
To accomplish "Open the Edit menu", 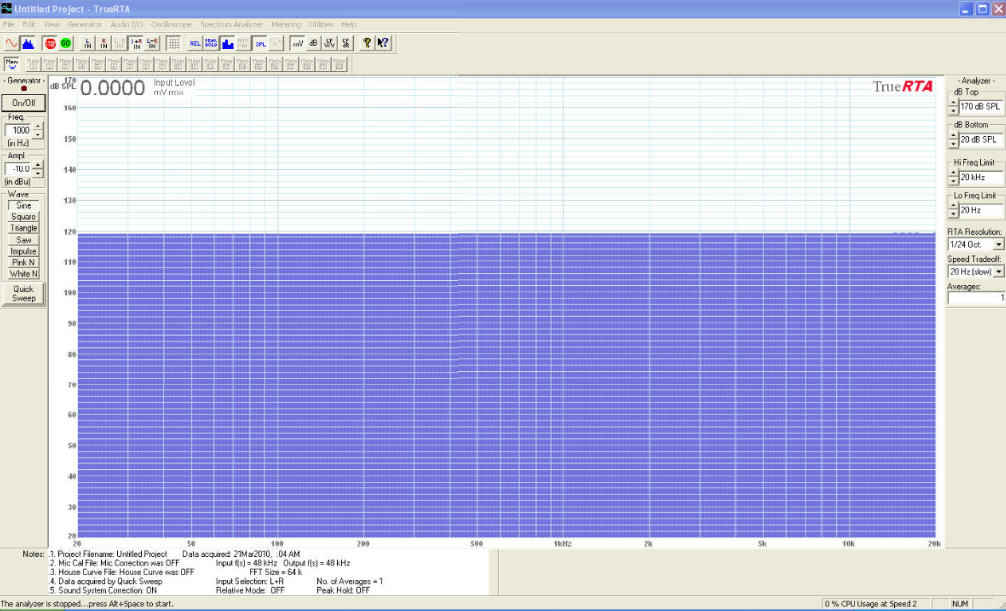I will point(29,24).
